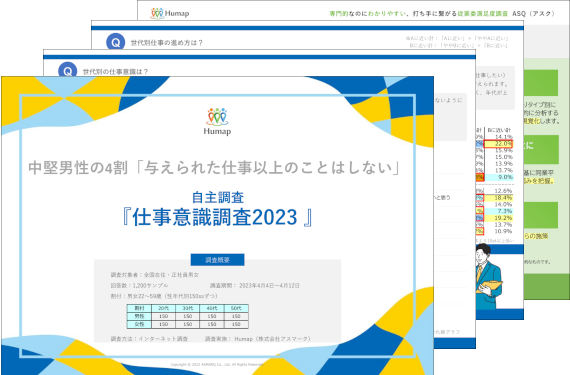Click the 自主調査 subtitle text
The height and width of the screenshot is (375, 570).
pos(218,197)
